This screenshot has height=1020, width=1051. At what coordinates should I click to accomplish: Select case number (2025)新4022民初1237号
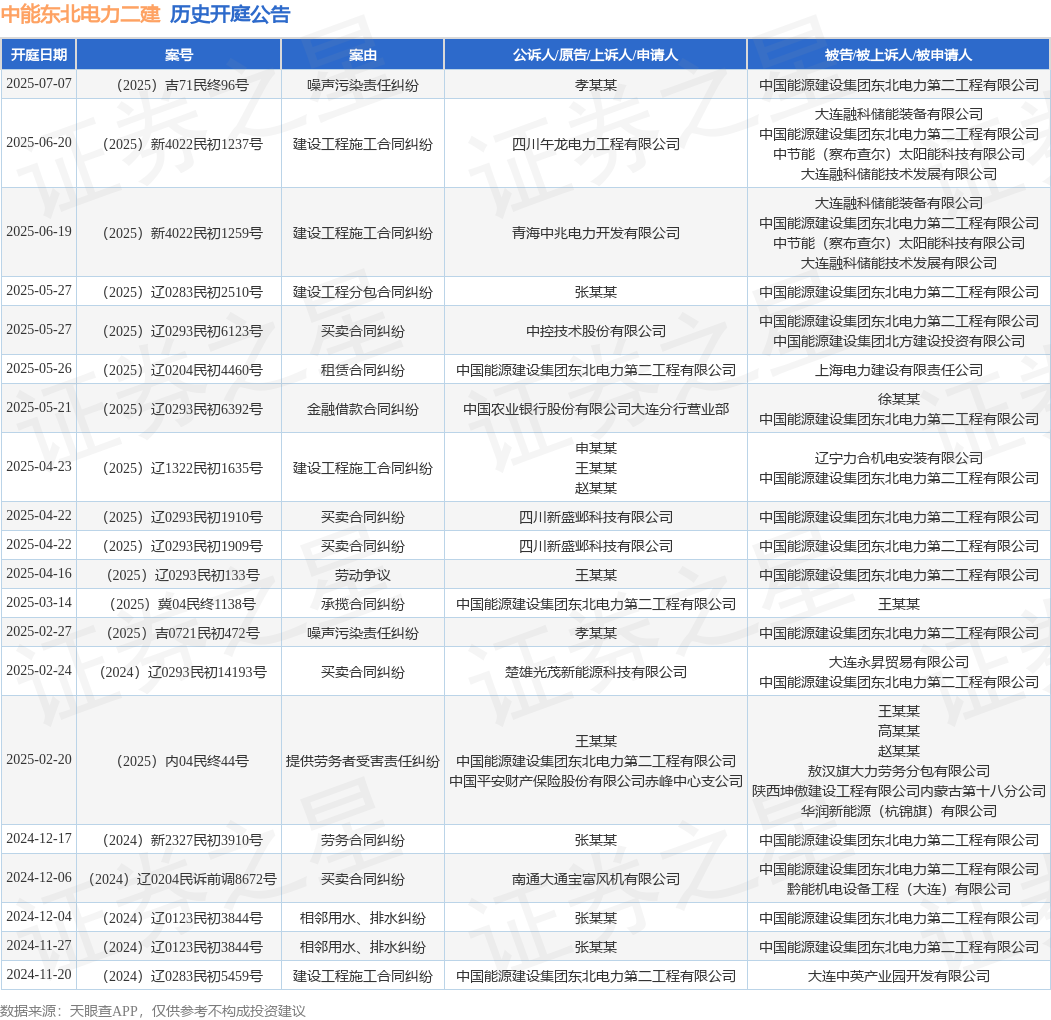pos(179,144)
